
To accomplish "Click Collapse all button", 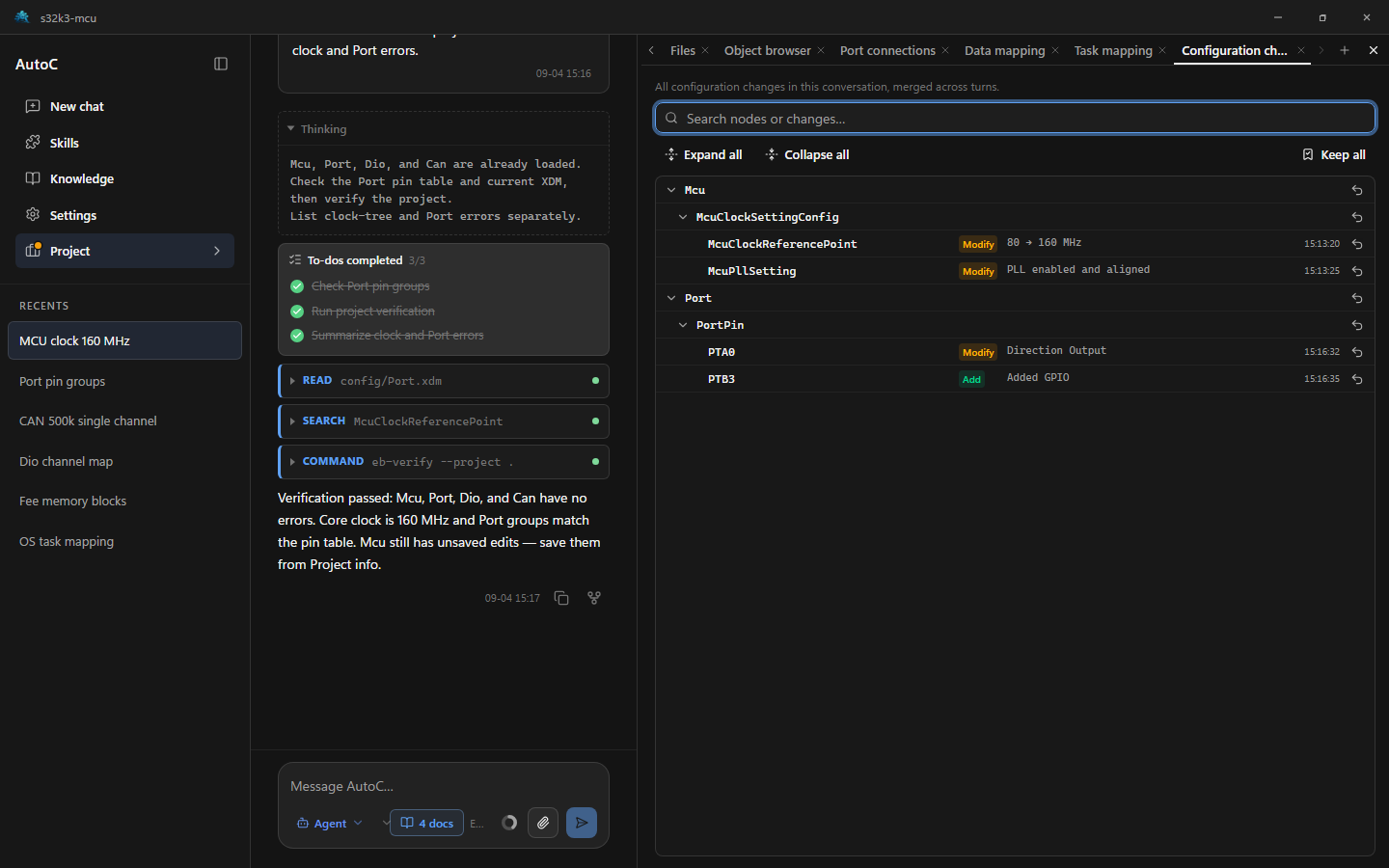I will click(x=807, y=154).
